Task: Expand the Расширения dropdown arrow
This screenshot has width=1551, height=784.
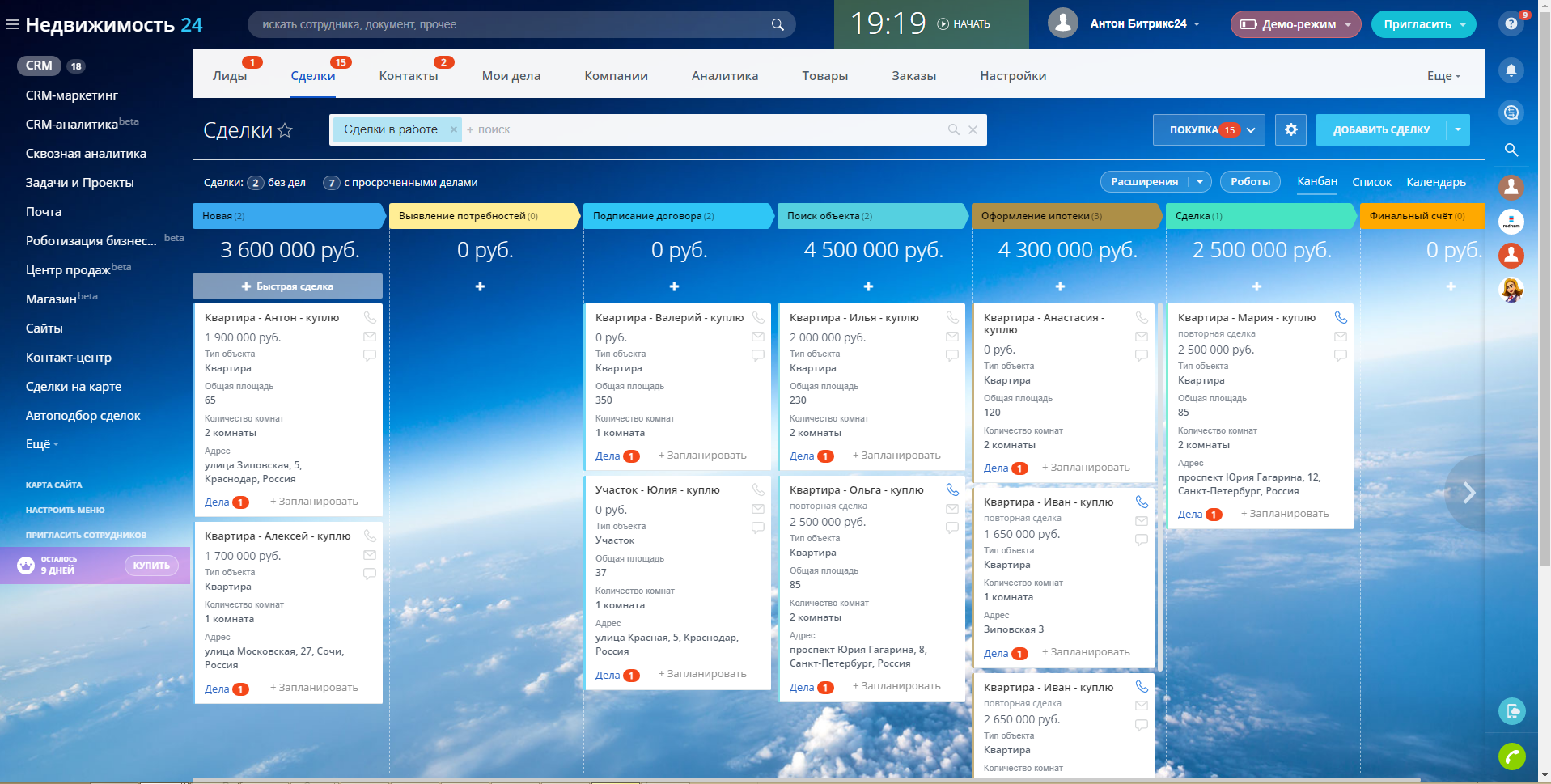Action: (1200, 182)
